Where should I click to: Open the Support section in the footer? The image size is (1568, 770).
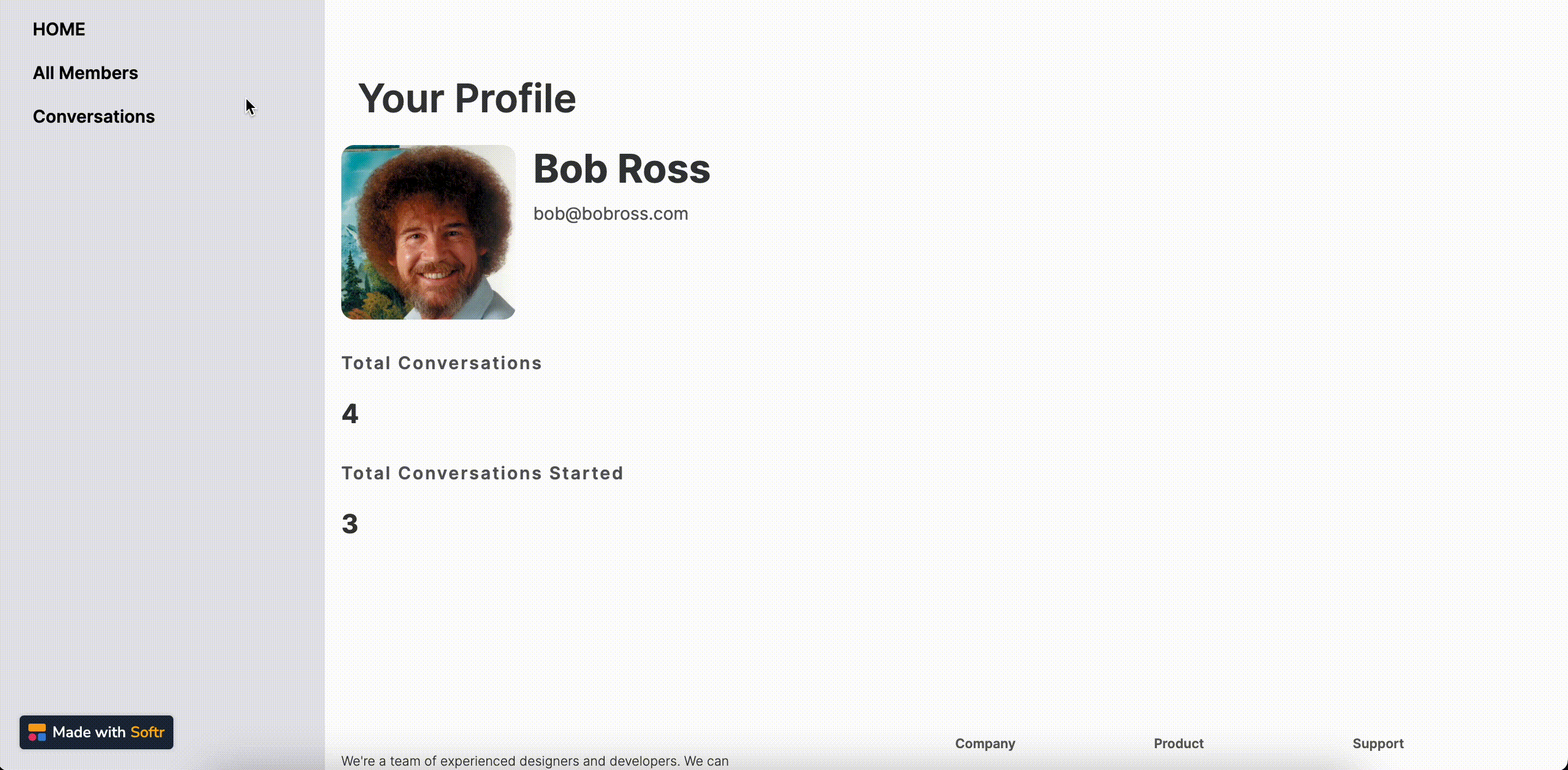coord(1378,743)
